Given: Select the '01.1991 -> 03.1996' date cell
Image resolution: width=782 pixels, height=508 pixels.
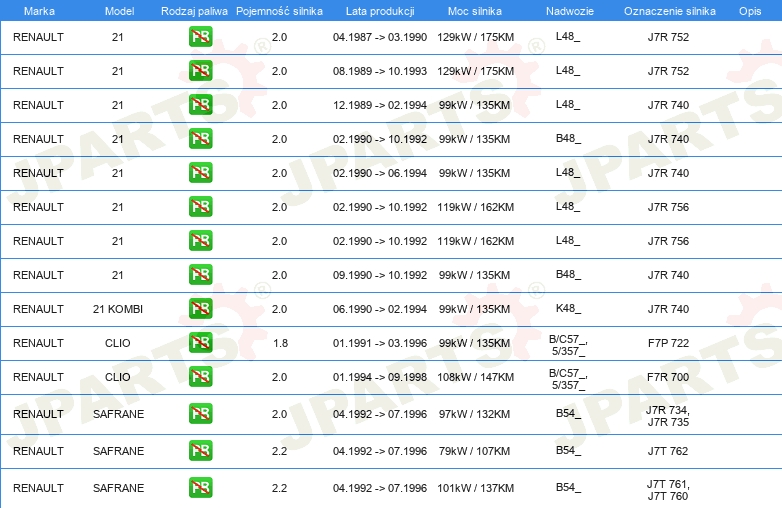Looking at the screenshot, I should coord(380,343).
